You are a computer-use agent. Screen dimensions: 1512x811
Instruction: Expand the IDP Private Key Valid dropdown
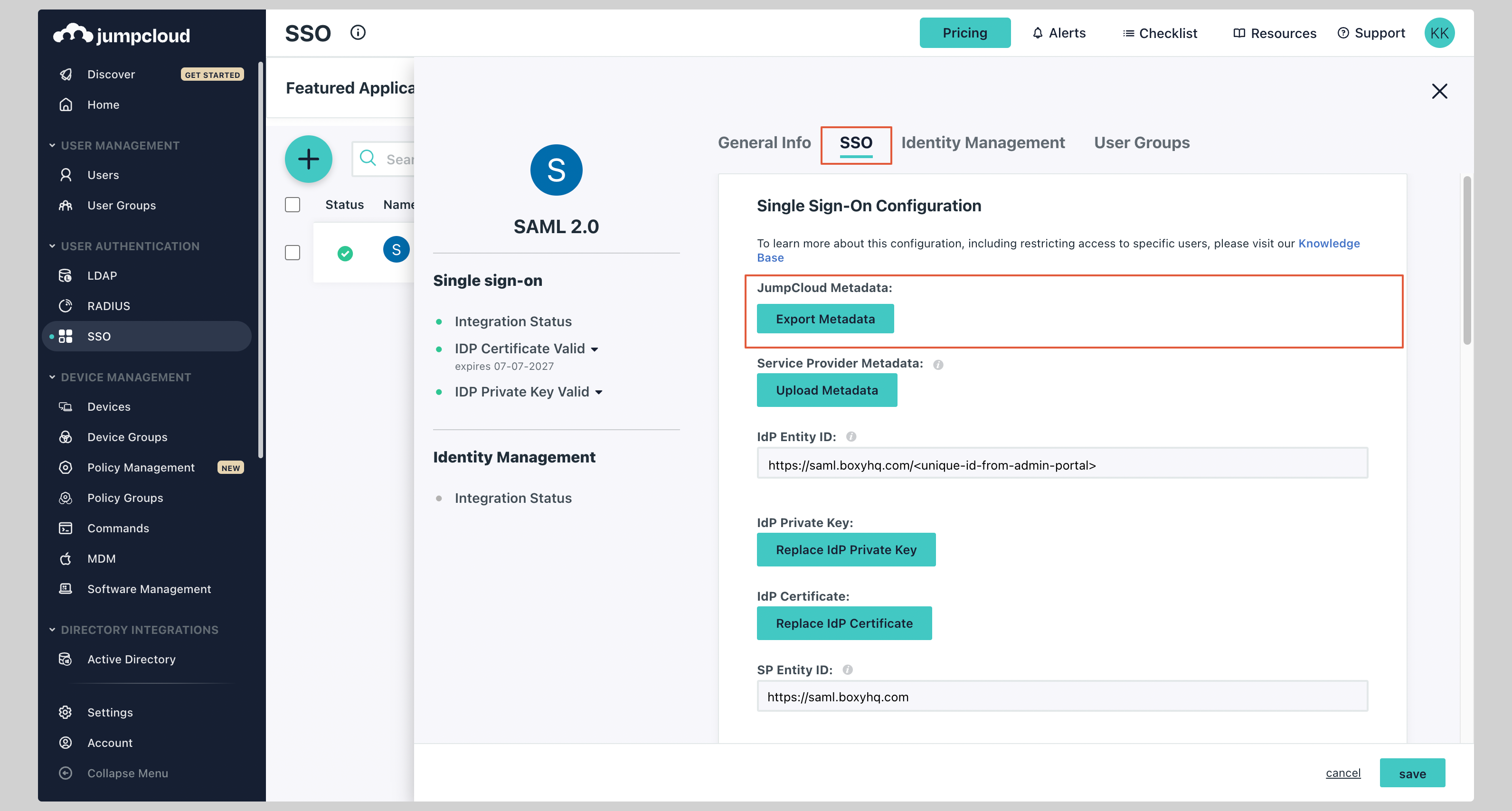(x=599, y=392)
